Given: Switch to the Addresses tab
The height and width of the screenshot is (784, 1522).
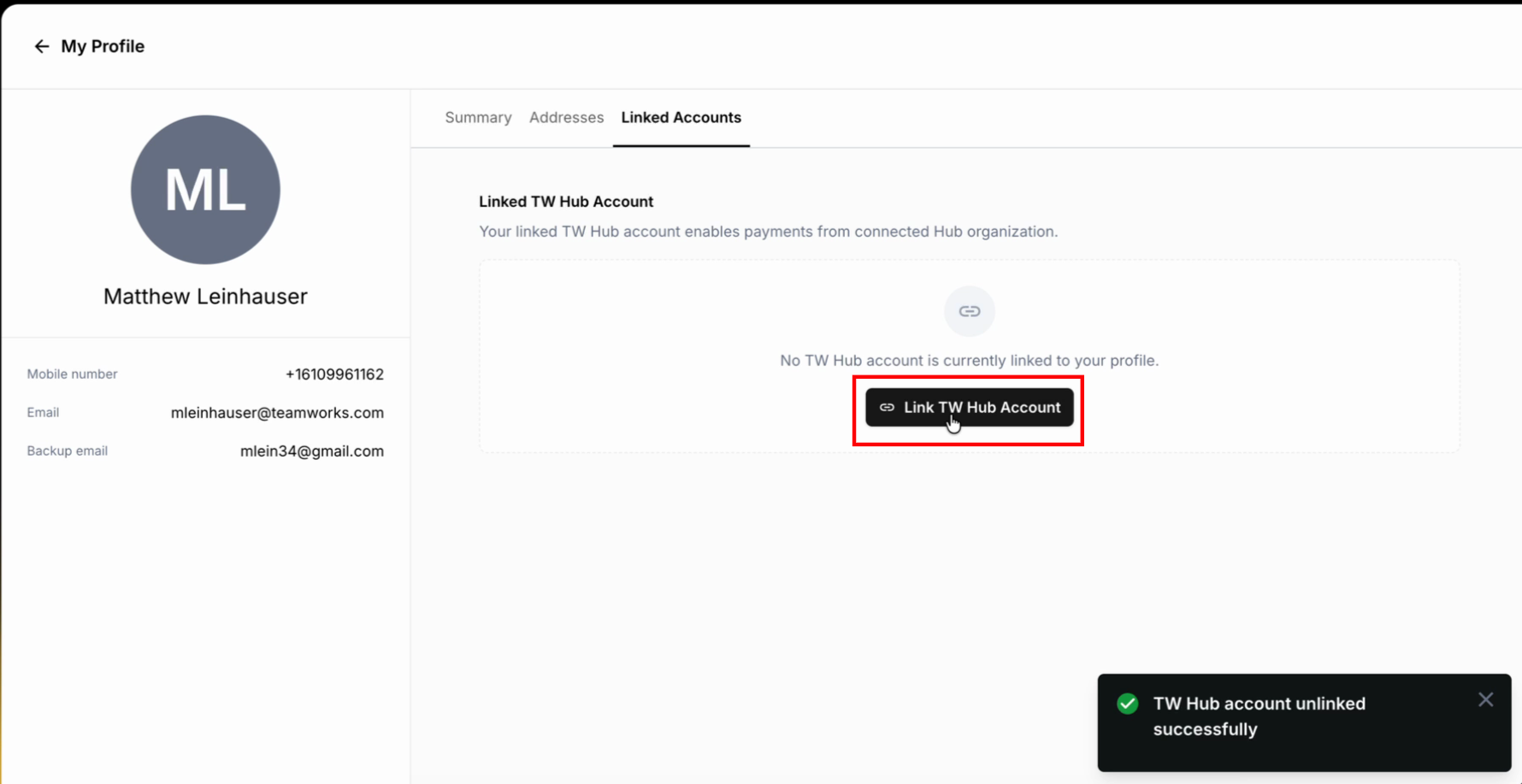Looking at the screenshot, I should coord(566,117).
